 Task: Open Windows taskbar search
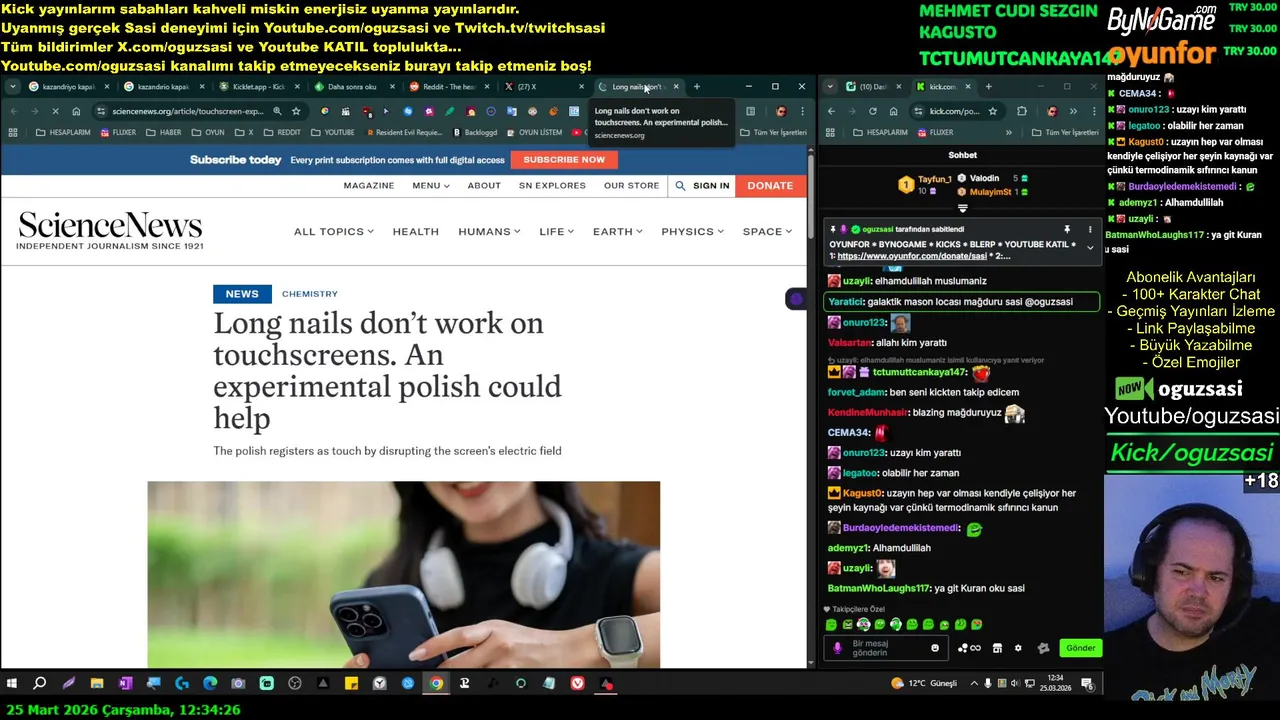click(40, 684)
